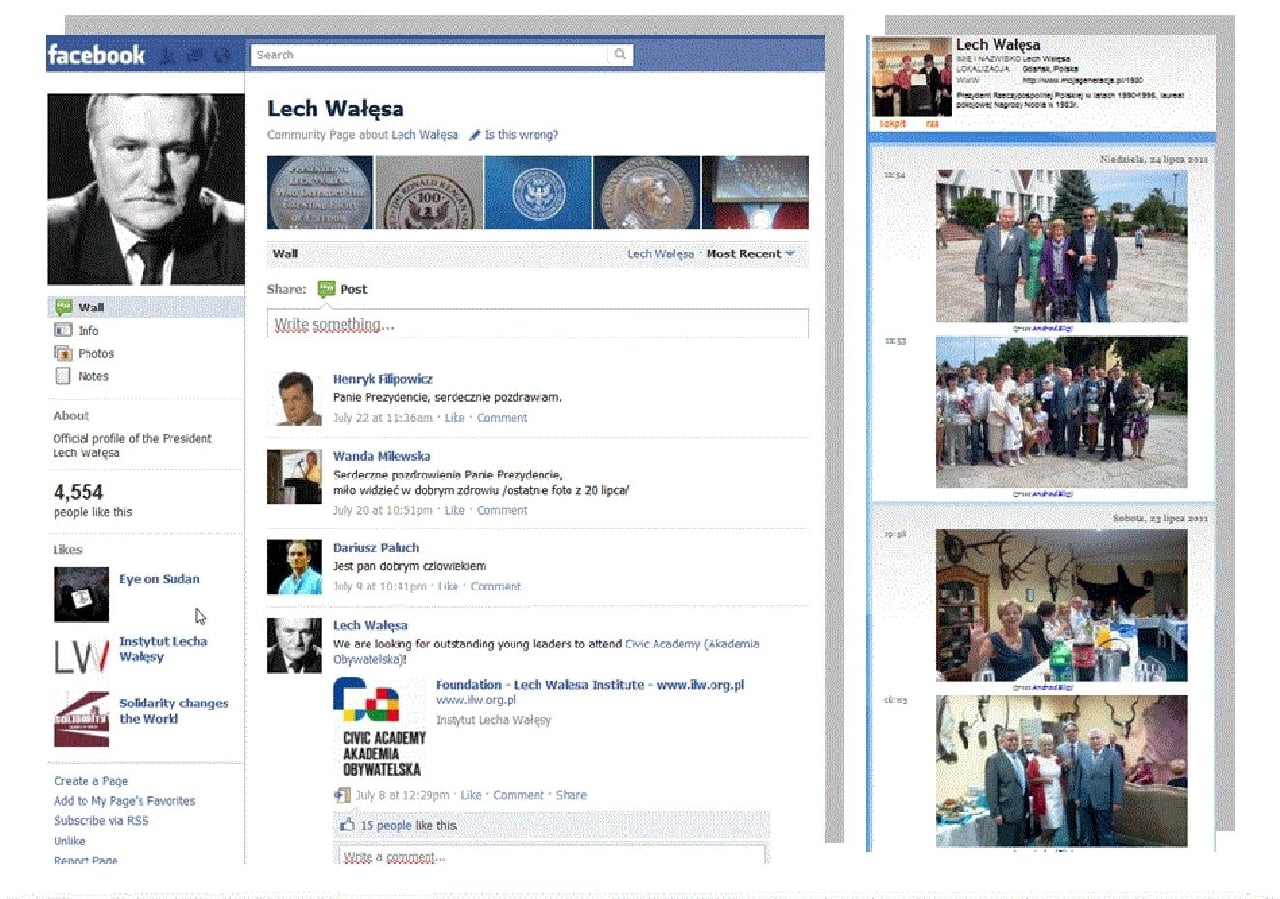Open messages icon in Facebook header
The width and height of the screenshot is (1280, 899).
coord(196,55)
